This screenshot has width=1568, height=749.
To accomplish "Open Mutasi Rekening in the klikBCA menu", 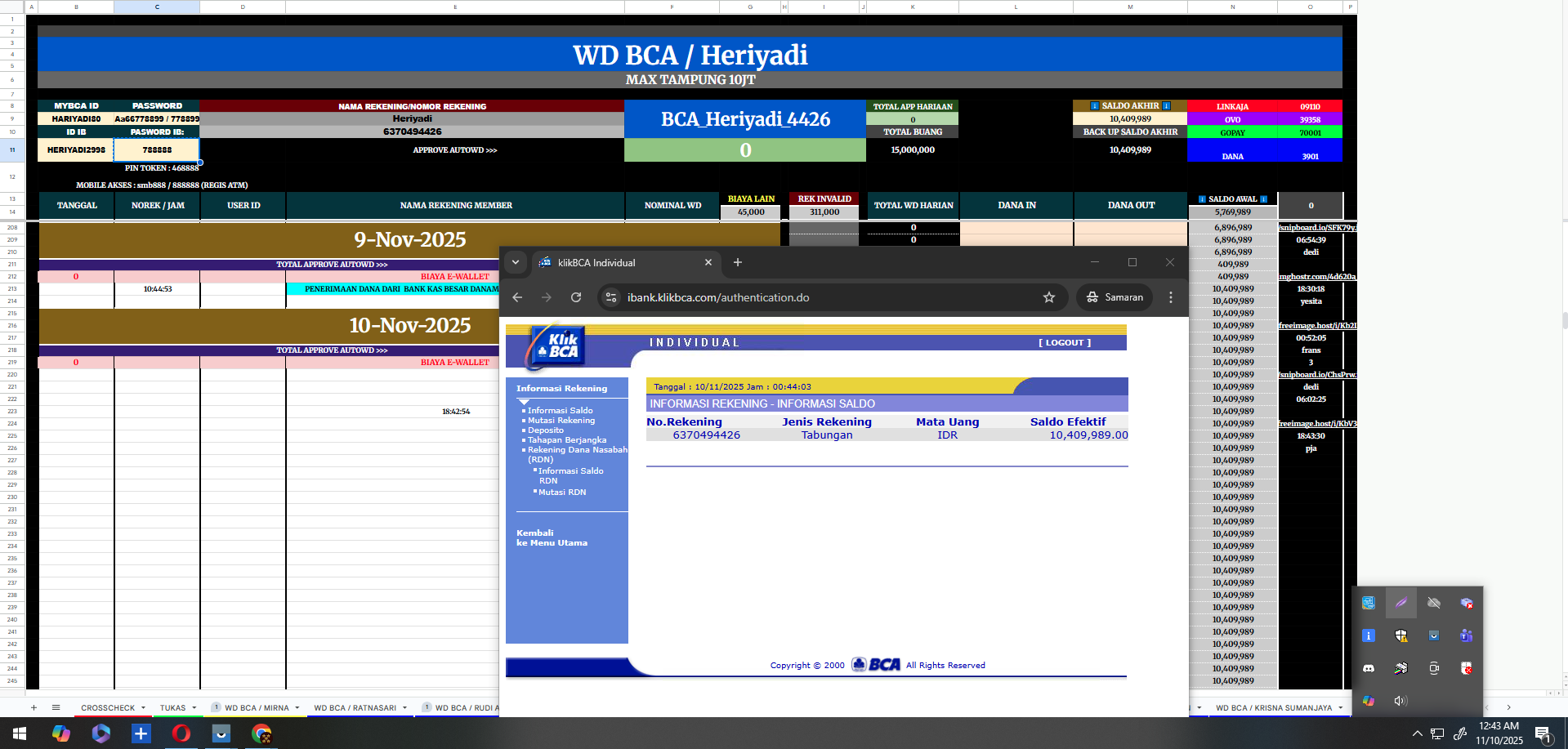I will pyautogui.click(x=561, y=421).
